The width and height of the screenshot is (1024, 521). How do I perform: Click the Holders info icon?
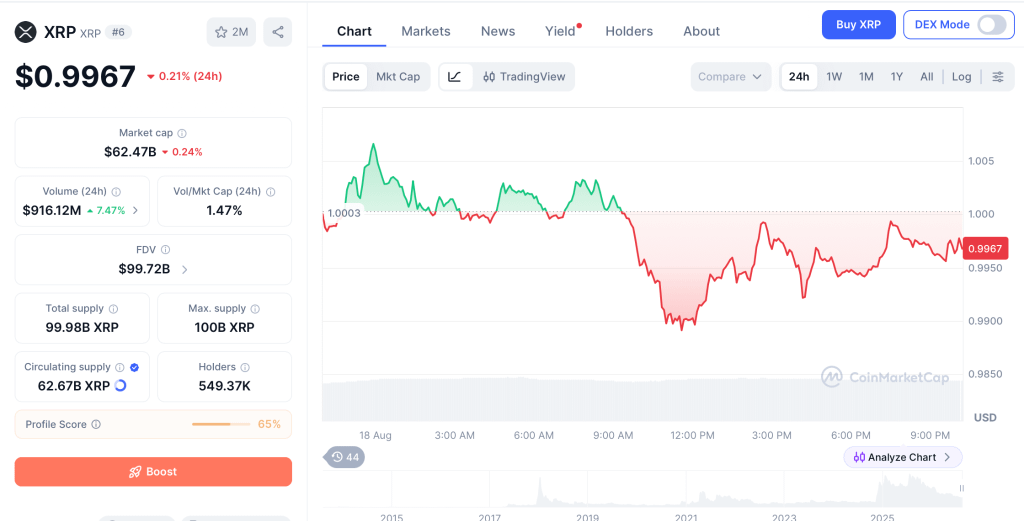click(244, 368)
